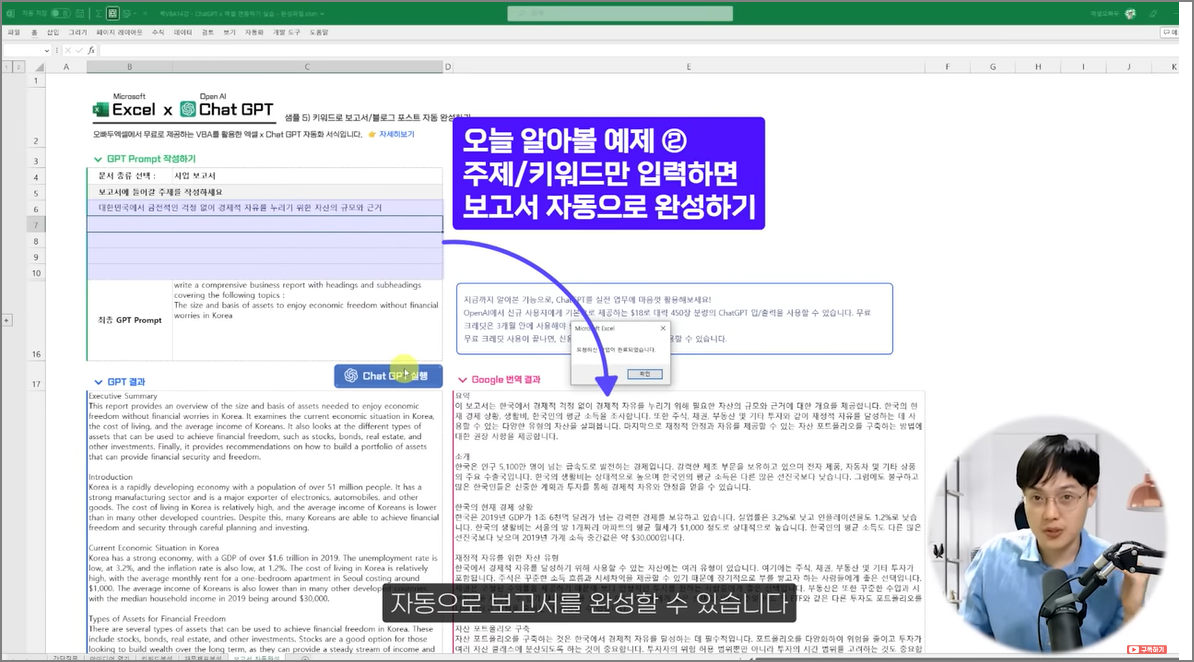1194x662 pixels.
Task: Switch to the 자동화 ribbon tab
Action: (254, 33)
